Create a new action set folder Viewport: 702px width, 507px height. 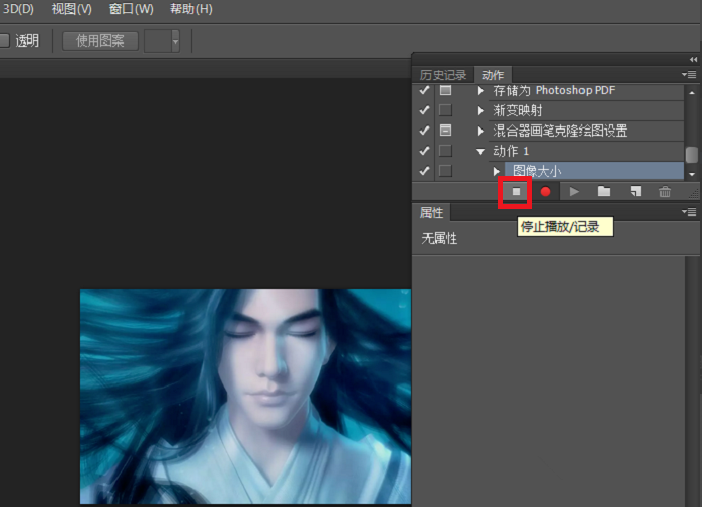(604, 192)
